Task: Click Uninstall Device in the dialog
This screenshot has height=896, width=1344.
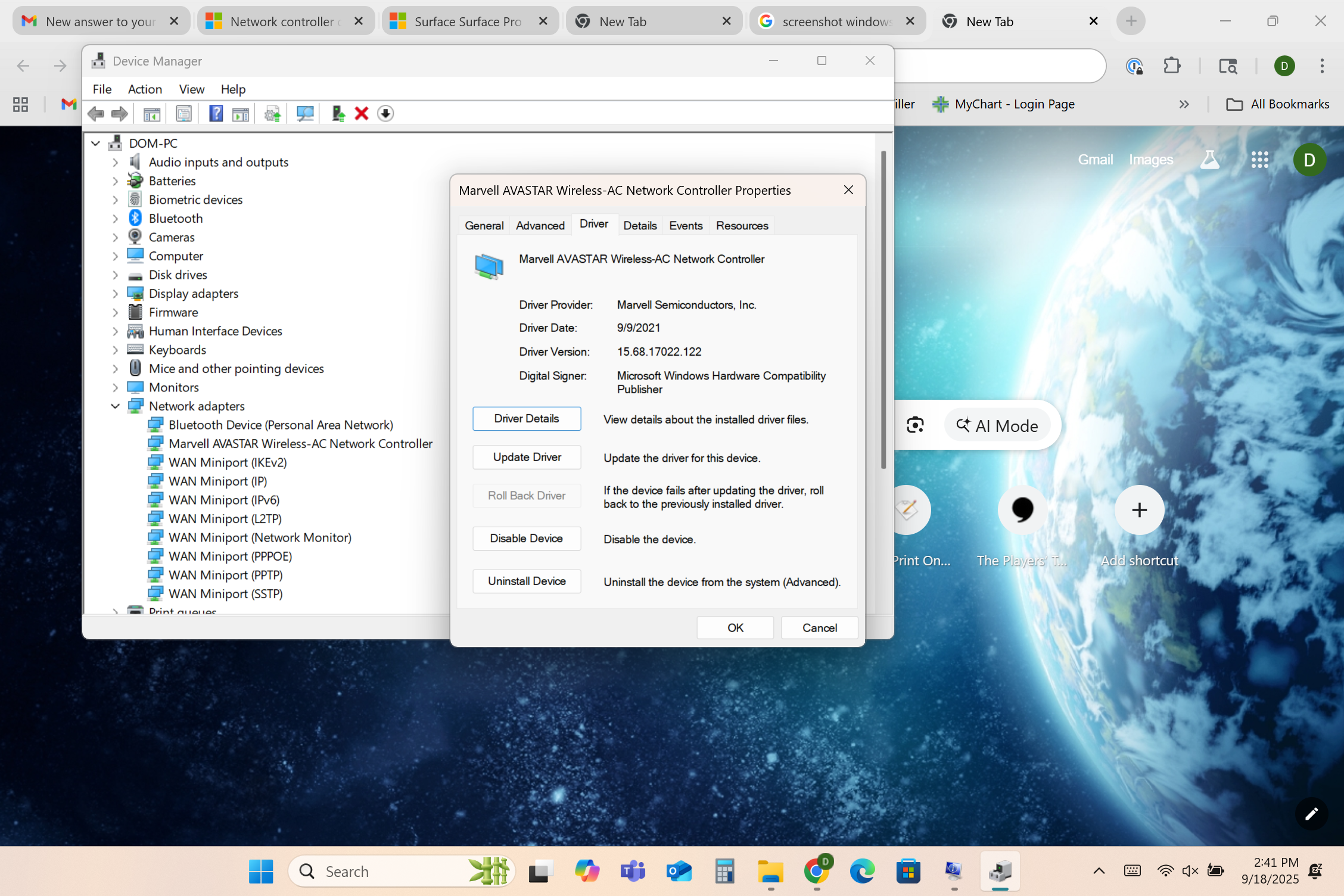Action: 526,581
